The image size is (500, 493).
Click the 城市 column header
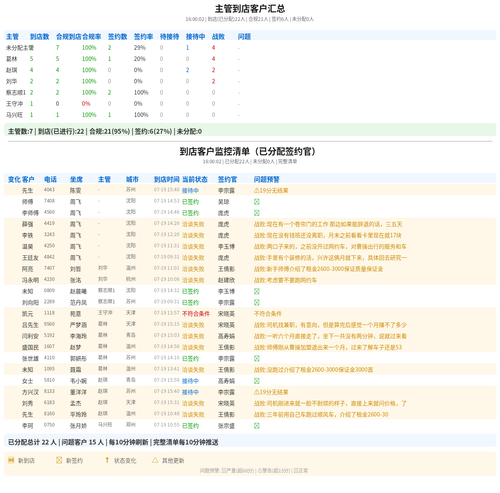[x=132, y=179]
